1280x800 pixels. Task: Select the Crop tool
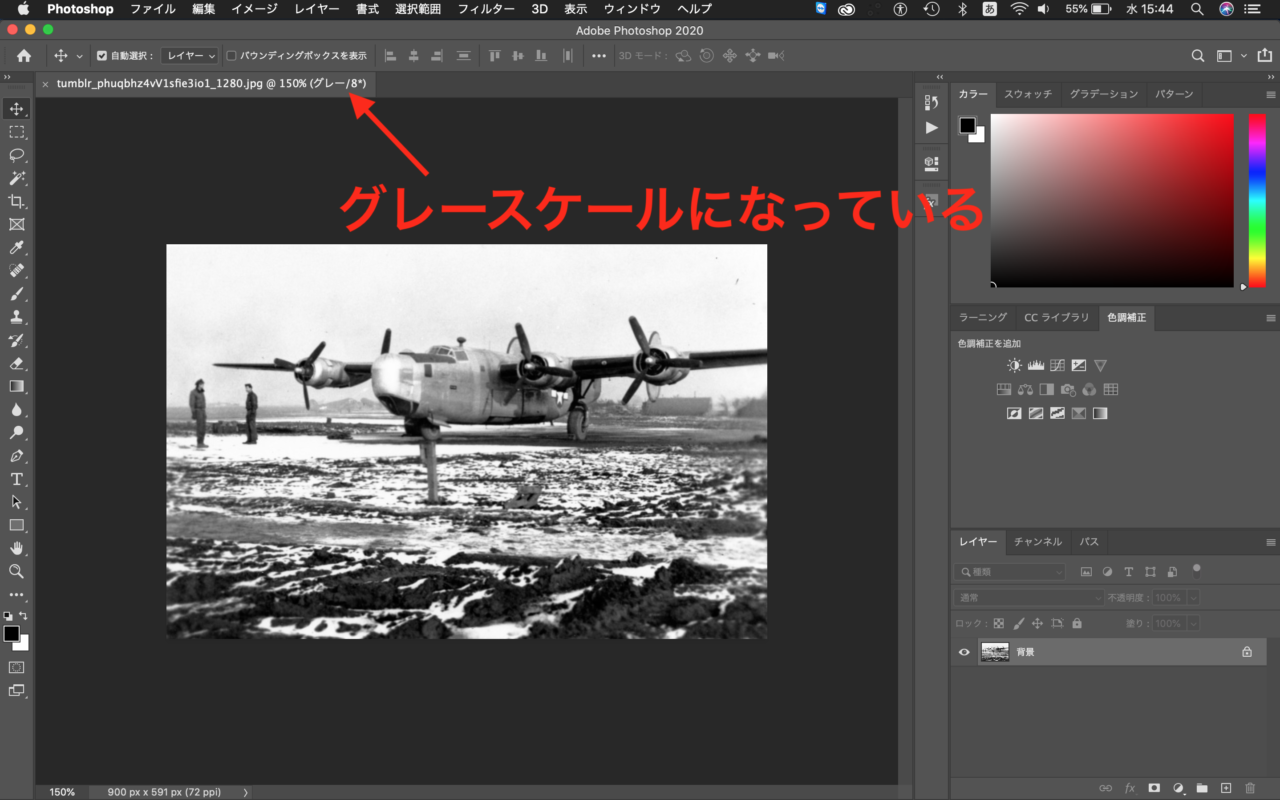click(x=17, y=201)
